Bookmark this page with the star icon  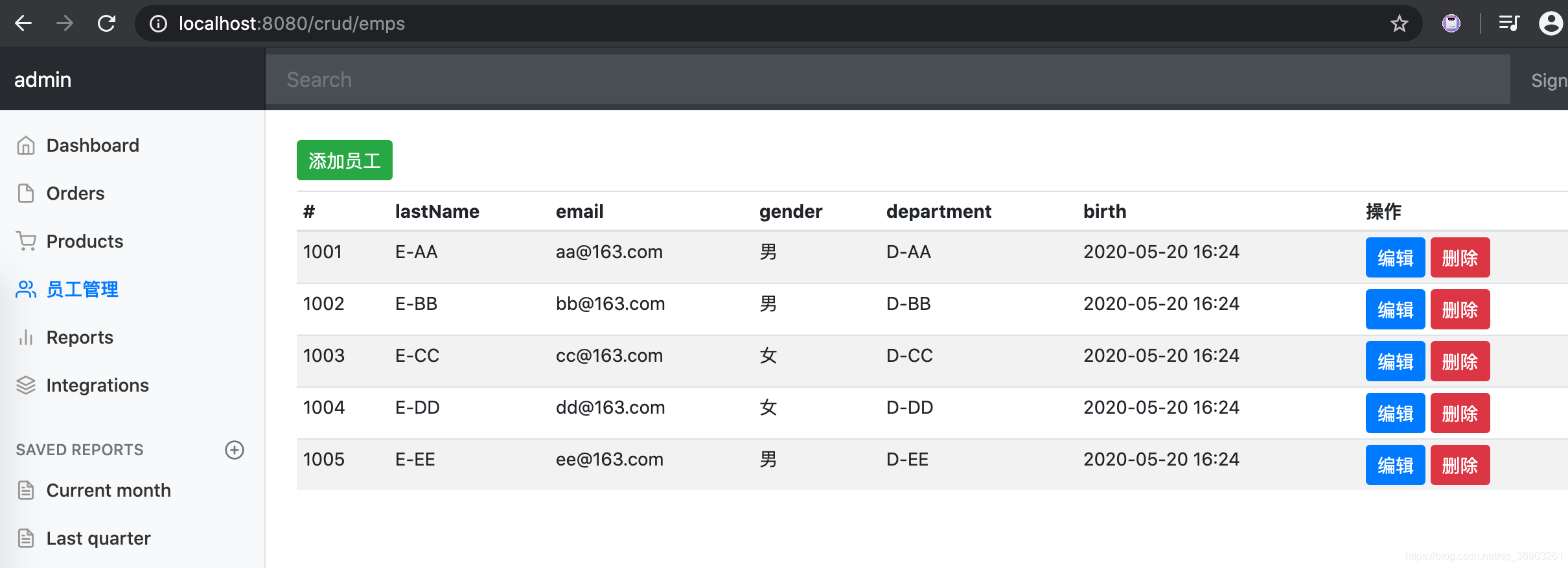tap(1399, 24)
